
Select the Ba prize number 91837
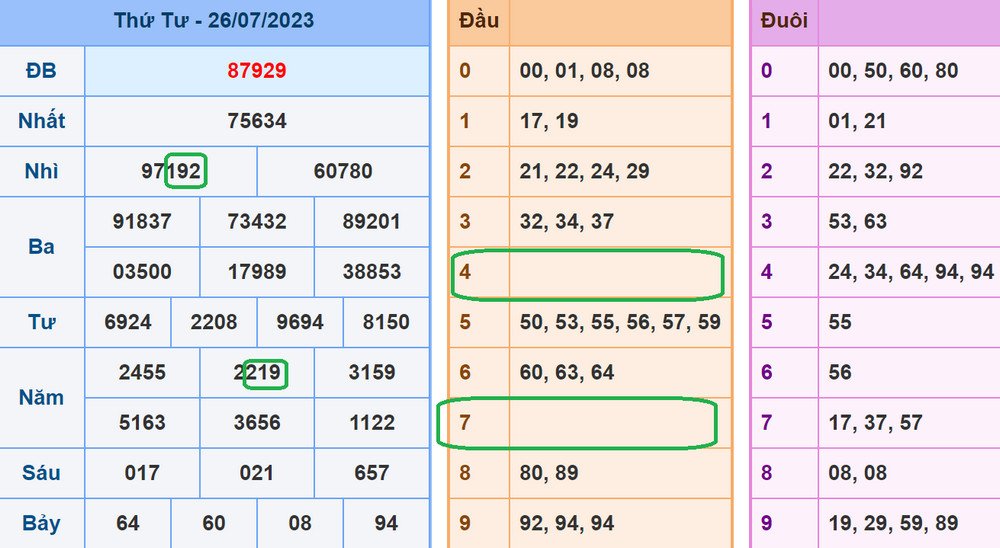[142, 222]
